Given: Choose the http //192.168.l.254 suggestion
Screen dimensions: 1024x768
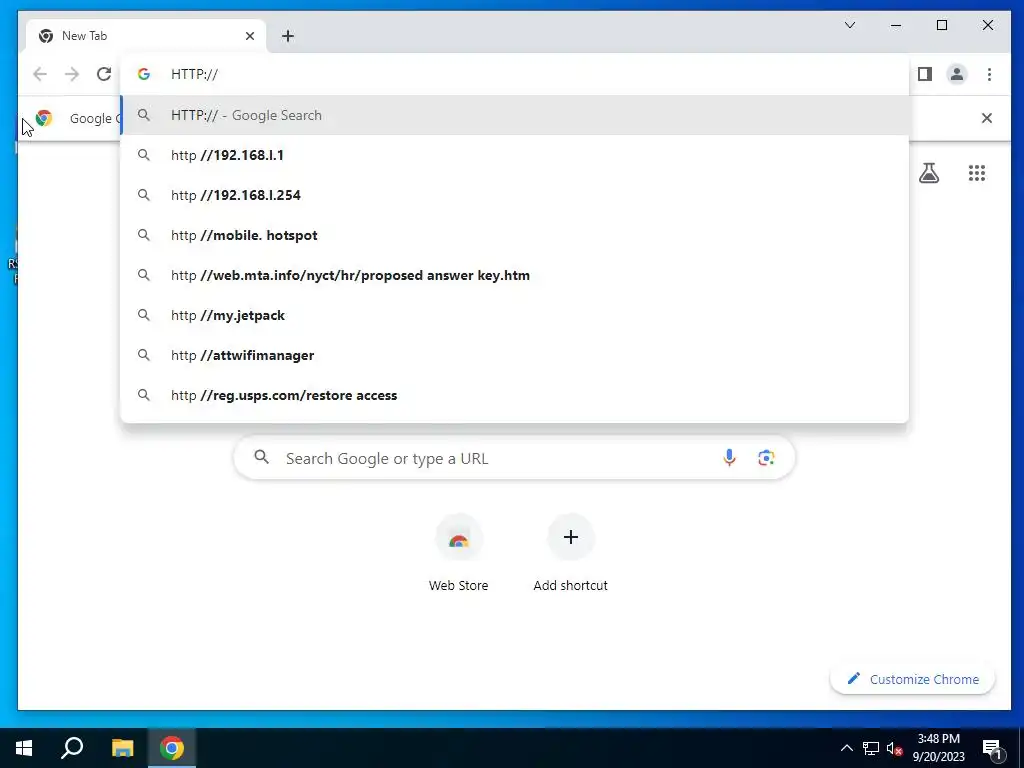Looking at the screenshot, I should click(x=515, y=195).
